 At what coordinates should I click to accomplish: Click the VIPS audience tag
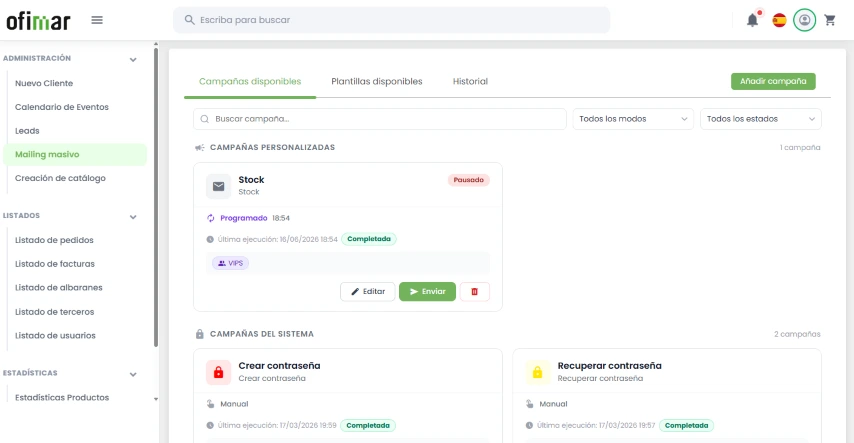230,263
